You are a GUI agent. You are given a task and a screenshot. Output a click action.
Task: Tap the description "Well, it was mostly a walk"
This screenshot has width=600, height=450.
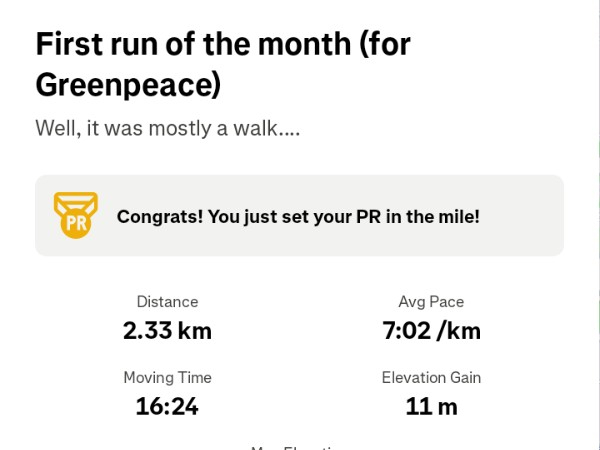point(167,129)
